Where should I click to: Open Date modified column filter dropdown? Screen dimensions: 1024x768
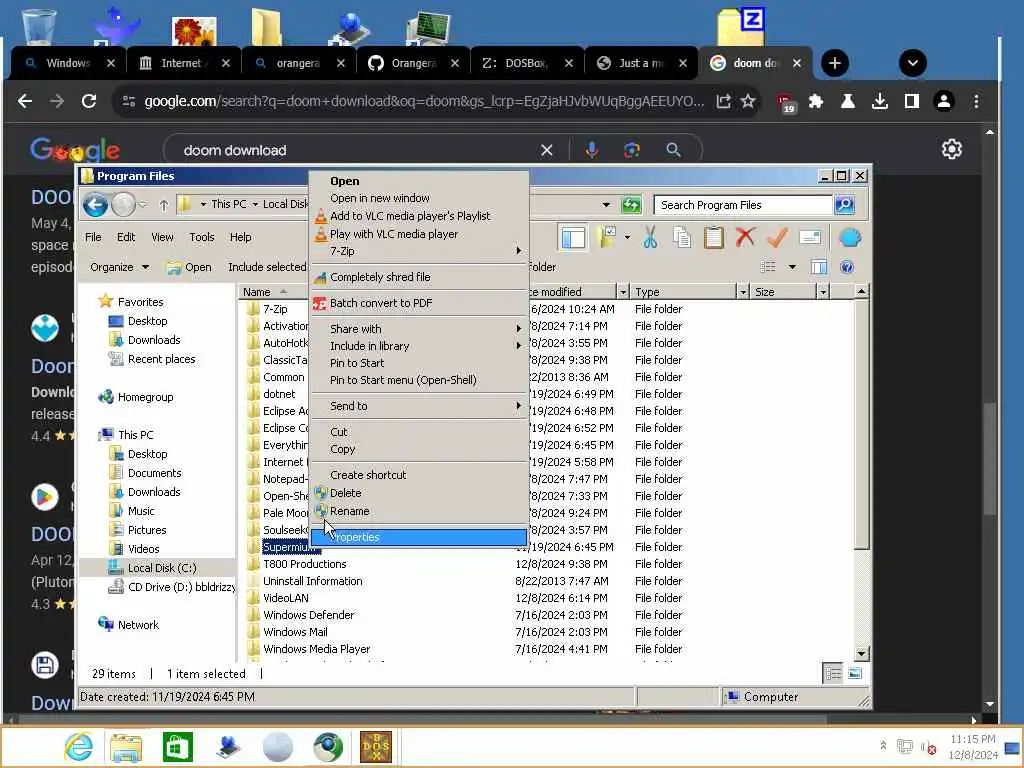point(622,292)
